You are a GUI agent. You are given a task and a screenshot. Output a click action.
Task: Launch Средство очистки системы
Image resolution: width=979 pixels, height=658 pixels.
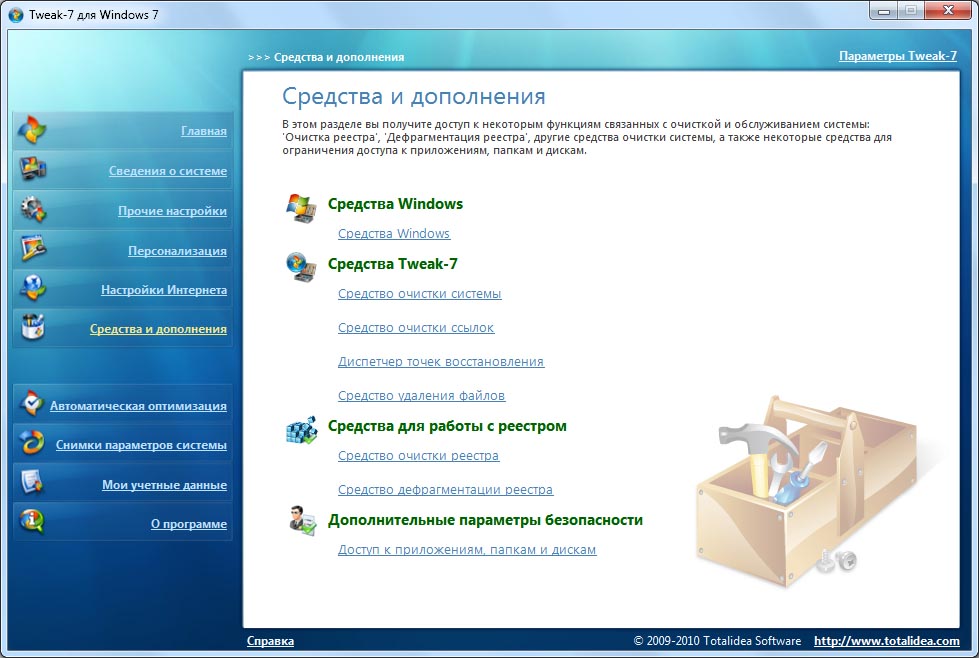click(420, 293)
